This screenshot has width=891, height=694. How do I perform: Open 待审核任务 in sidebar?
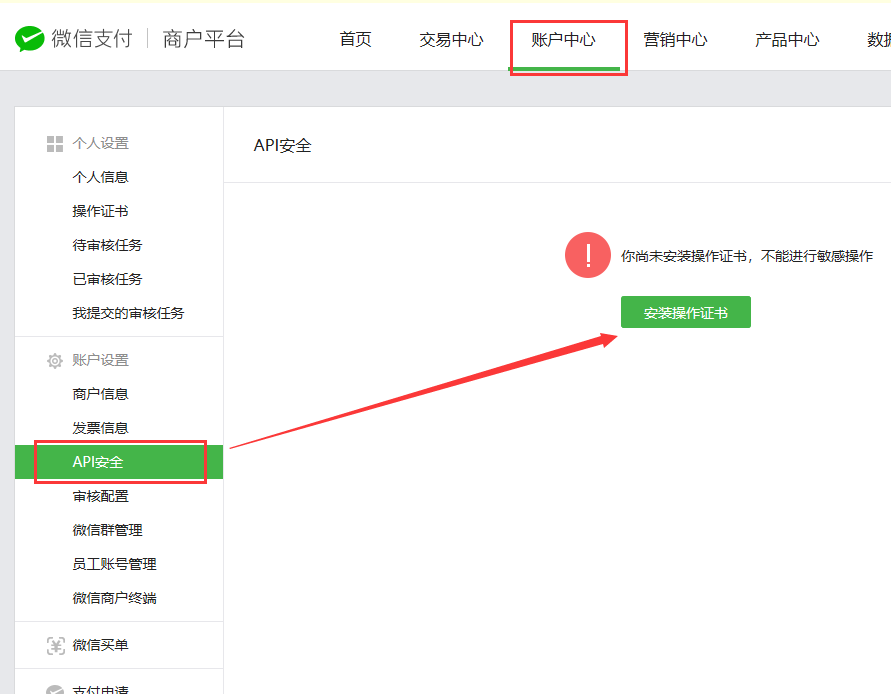[x=107, y=245]
